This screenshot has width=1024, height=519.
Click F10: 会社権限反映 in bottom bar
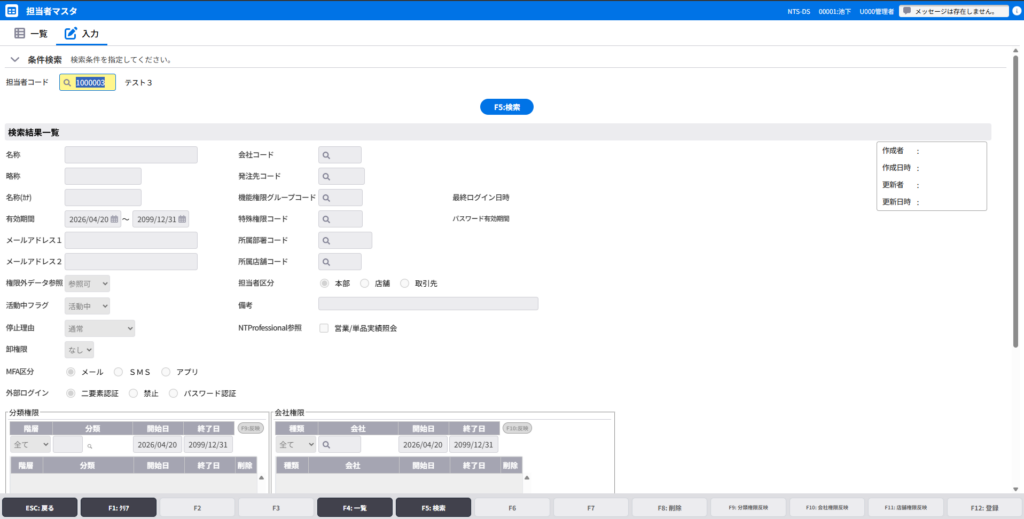click(827, 507)
